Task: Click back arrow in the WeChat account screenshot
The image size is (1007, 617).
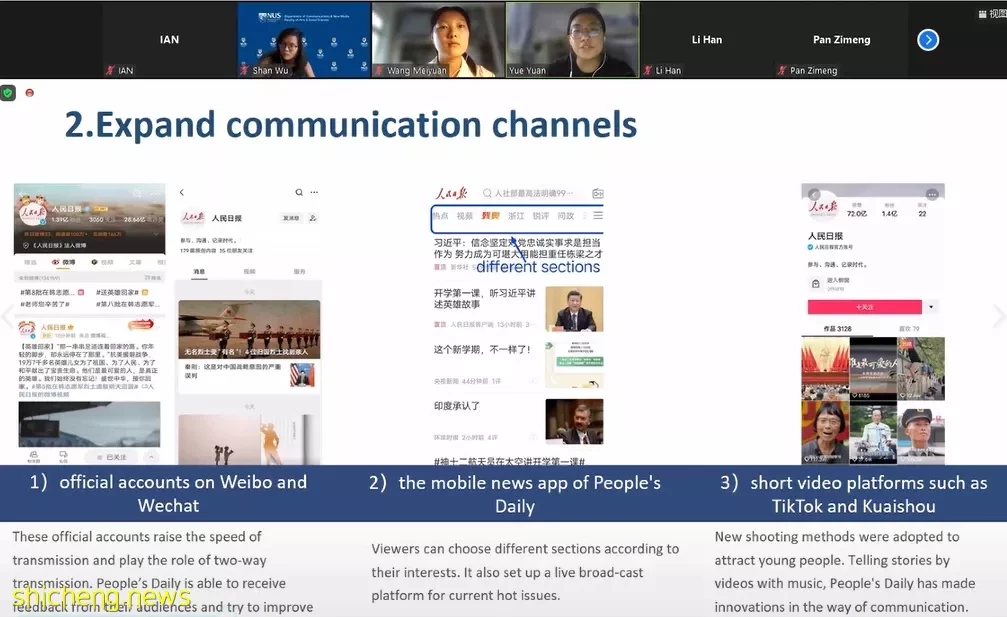Action: tap(182, 192)
